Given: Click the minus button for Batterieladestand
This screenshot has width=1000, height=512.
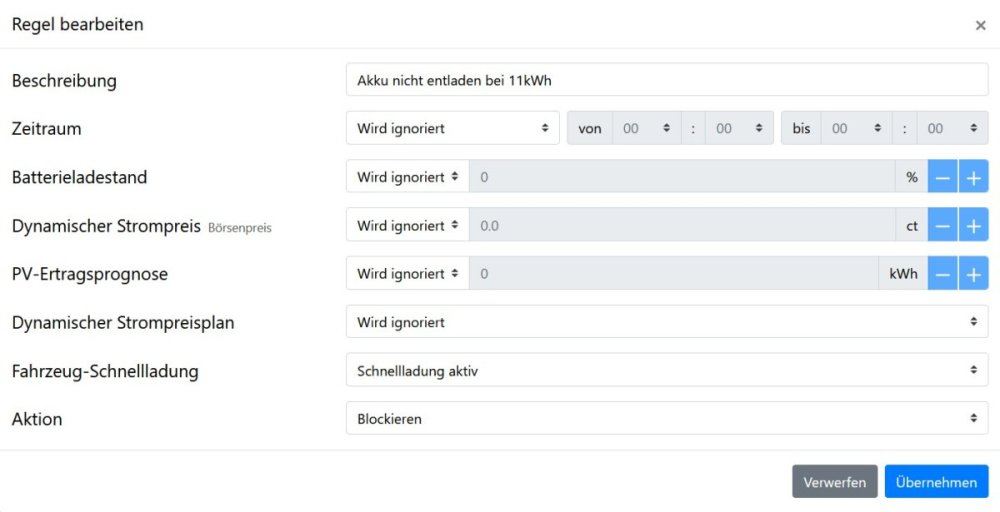Looking at the screenshot, I should (943, 177).
